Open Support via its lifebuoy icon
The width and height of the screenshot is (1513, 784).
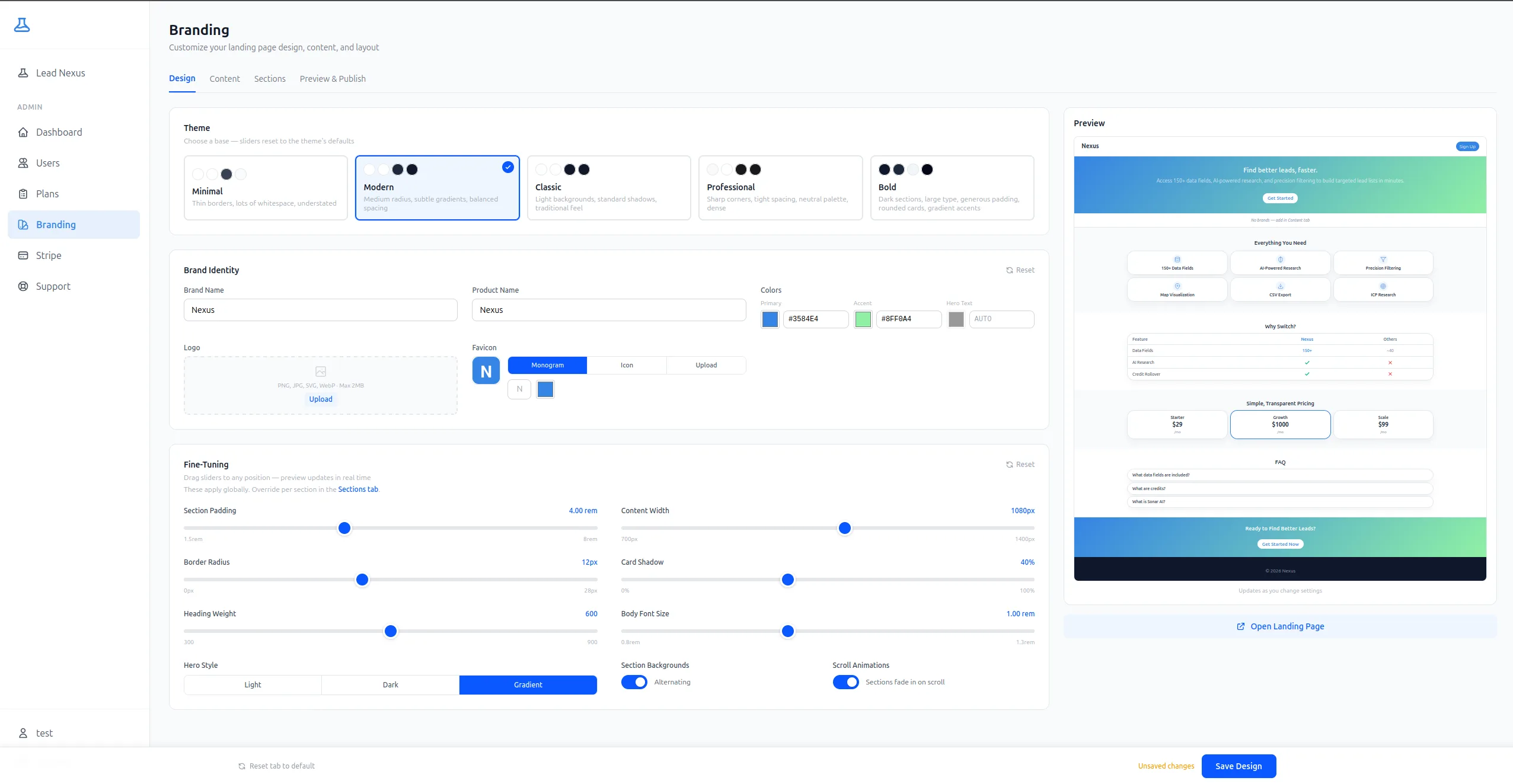23,286
